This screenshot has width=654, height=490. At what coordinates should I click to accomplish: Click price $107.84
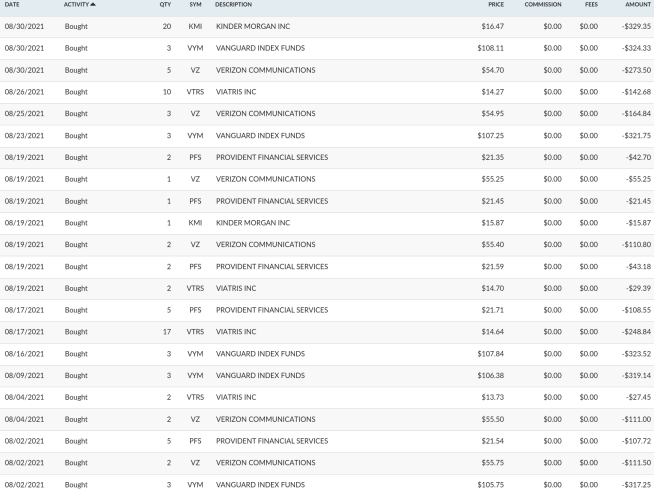coord(490,354)
